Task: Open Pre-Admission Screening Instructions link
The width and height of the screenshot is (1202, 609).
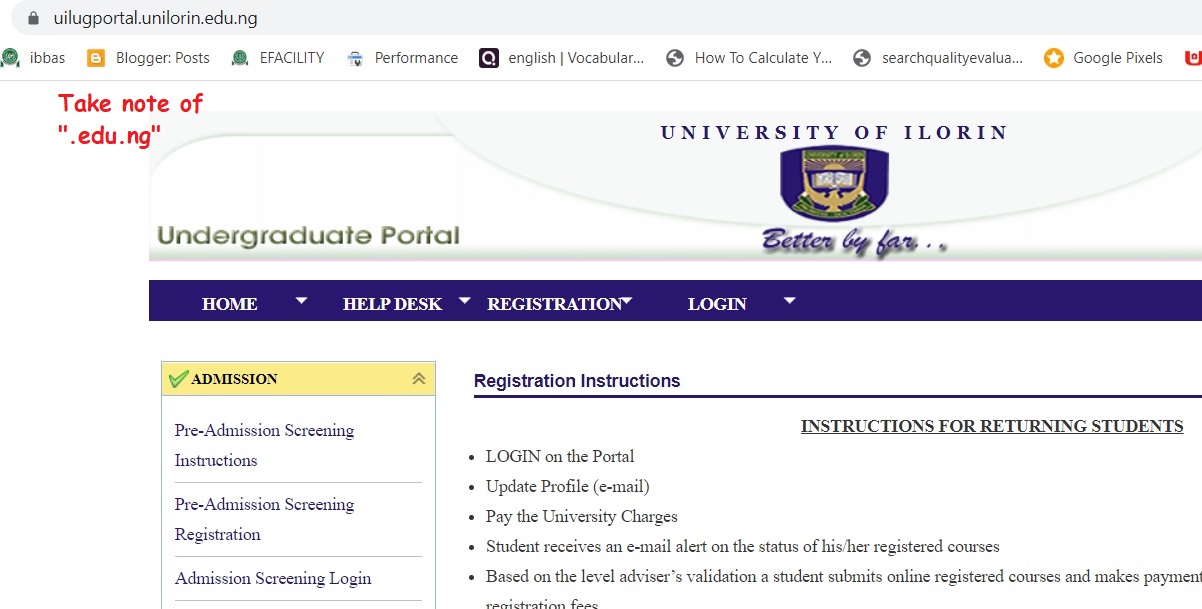Action: pyautogui.click(x=264, y=445)
